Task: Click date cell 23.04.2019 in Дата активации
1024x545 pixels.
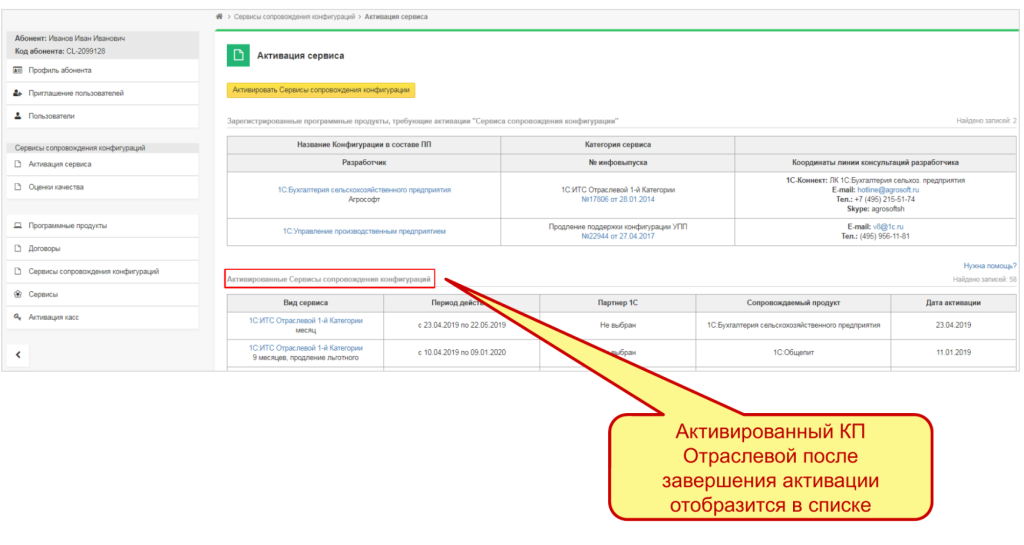Action: click(x=953, y=325)
